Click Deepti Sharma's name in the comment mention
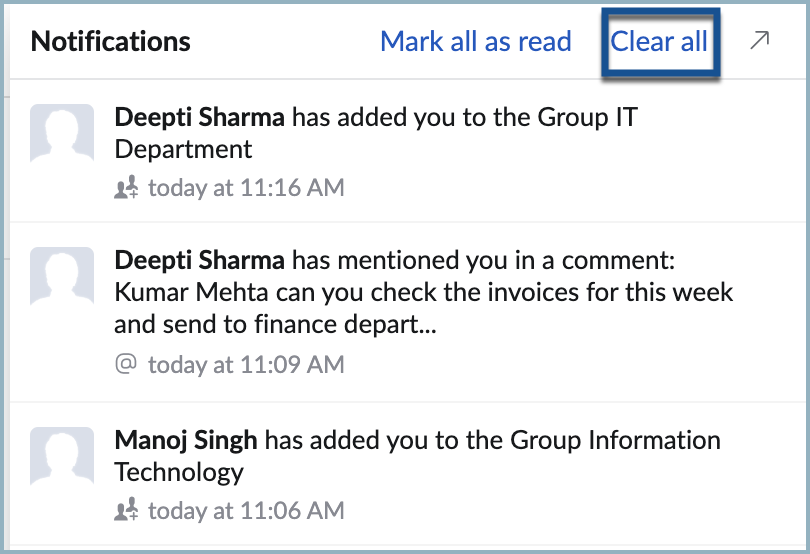810x554 pixels. click(x=199, y=260)
